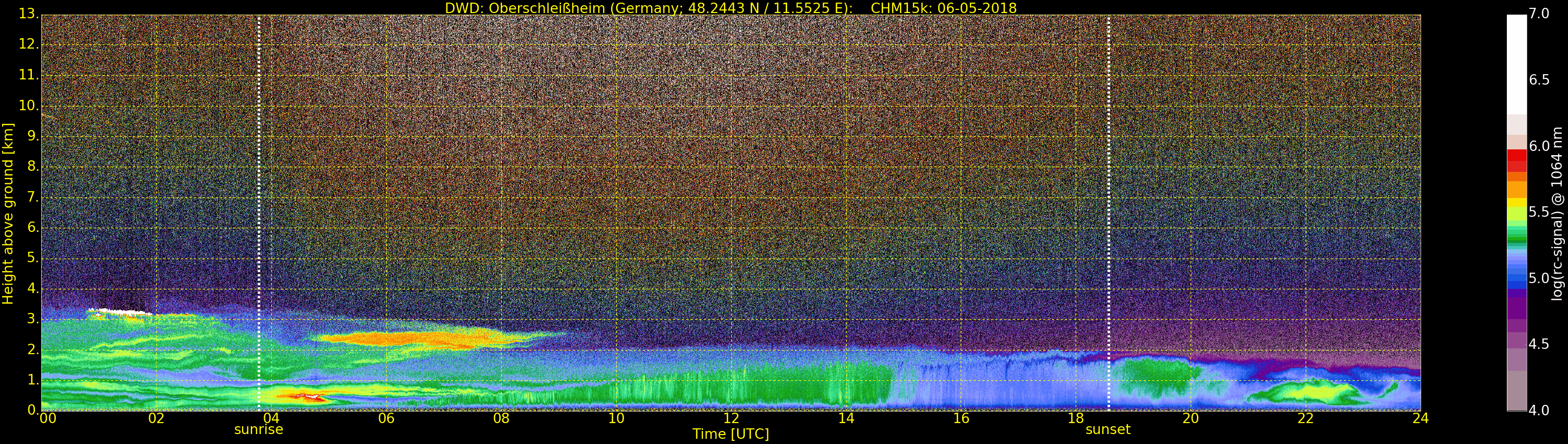Screen dimensions: 1568x444
Task: Click height-axis tick label '6.'
Action: point(33,227)
